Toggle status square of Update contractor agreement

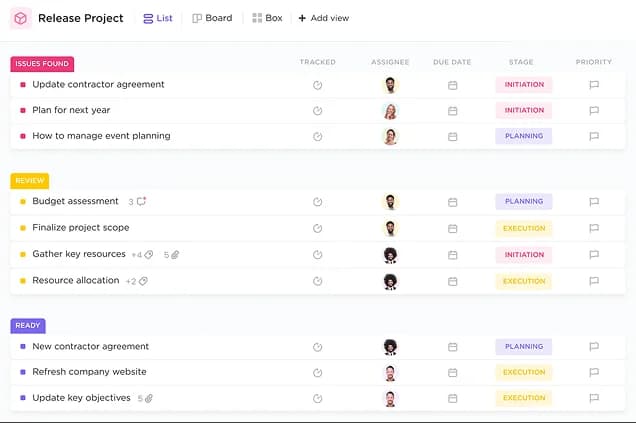[23, 85]
